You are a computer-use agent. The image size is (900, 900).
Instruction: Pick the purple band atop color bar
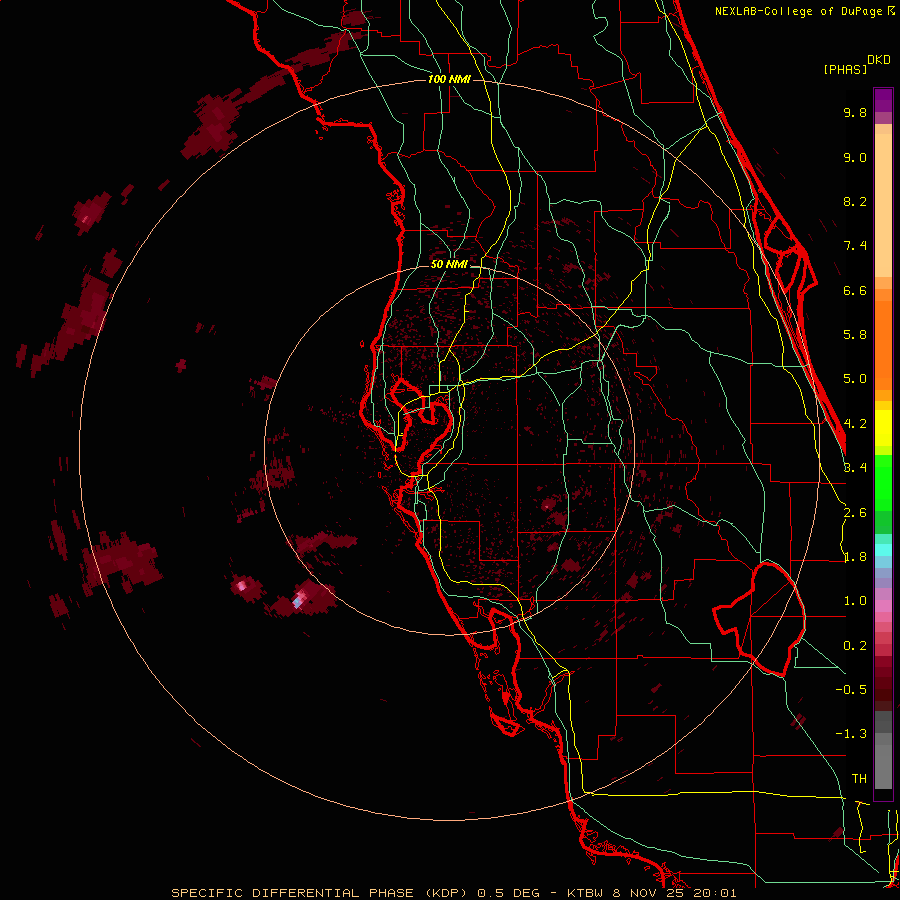pyautogui.click(x=883, y=100)
